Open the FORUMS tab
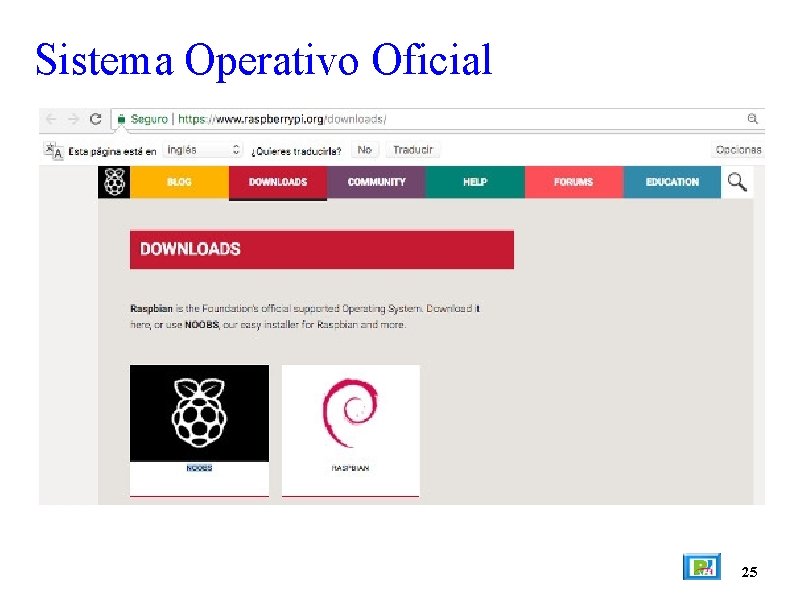This screenshot has height=595, width=794. pos(573,182)
